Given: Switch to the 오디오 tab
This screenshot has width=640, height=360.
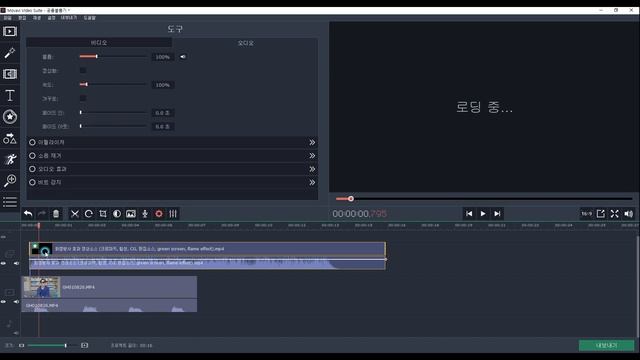Looking at the screenshot, I should [245, 43].
